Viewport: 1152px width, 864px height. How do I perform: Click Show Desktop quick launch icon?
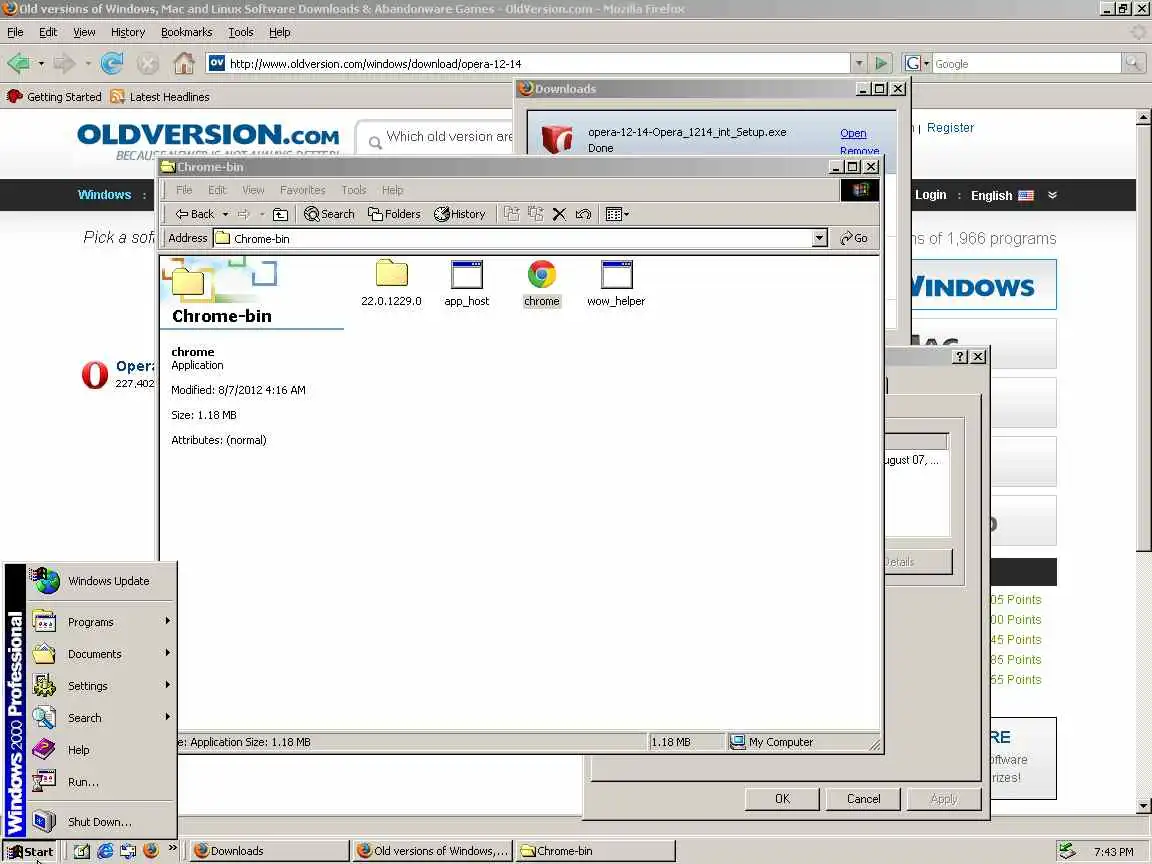point(82,851)
